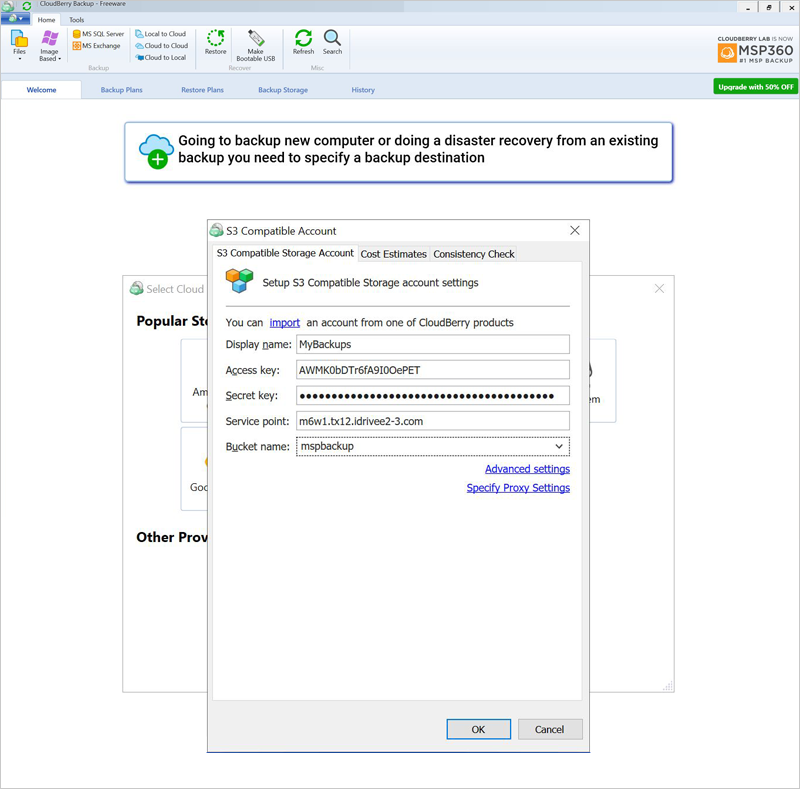The width and height of the screenshot is (800, 789).
Task: Click into the Access key field
Action: pos(433,370)
